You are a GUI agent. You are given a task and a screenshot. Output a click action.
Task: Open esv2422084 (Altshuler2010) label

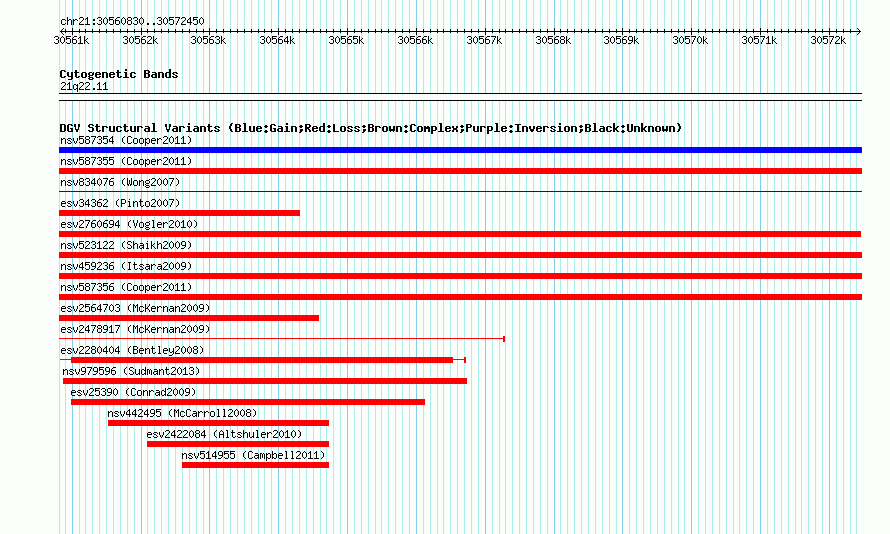tap(224, 434)
